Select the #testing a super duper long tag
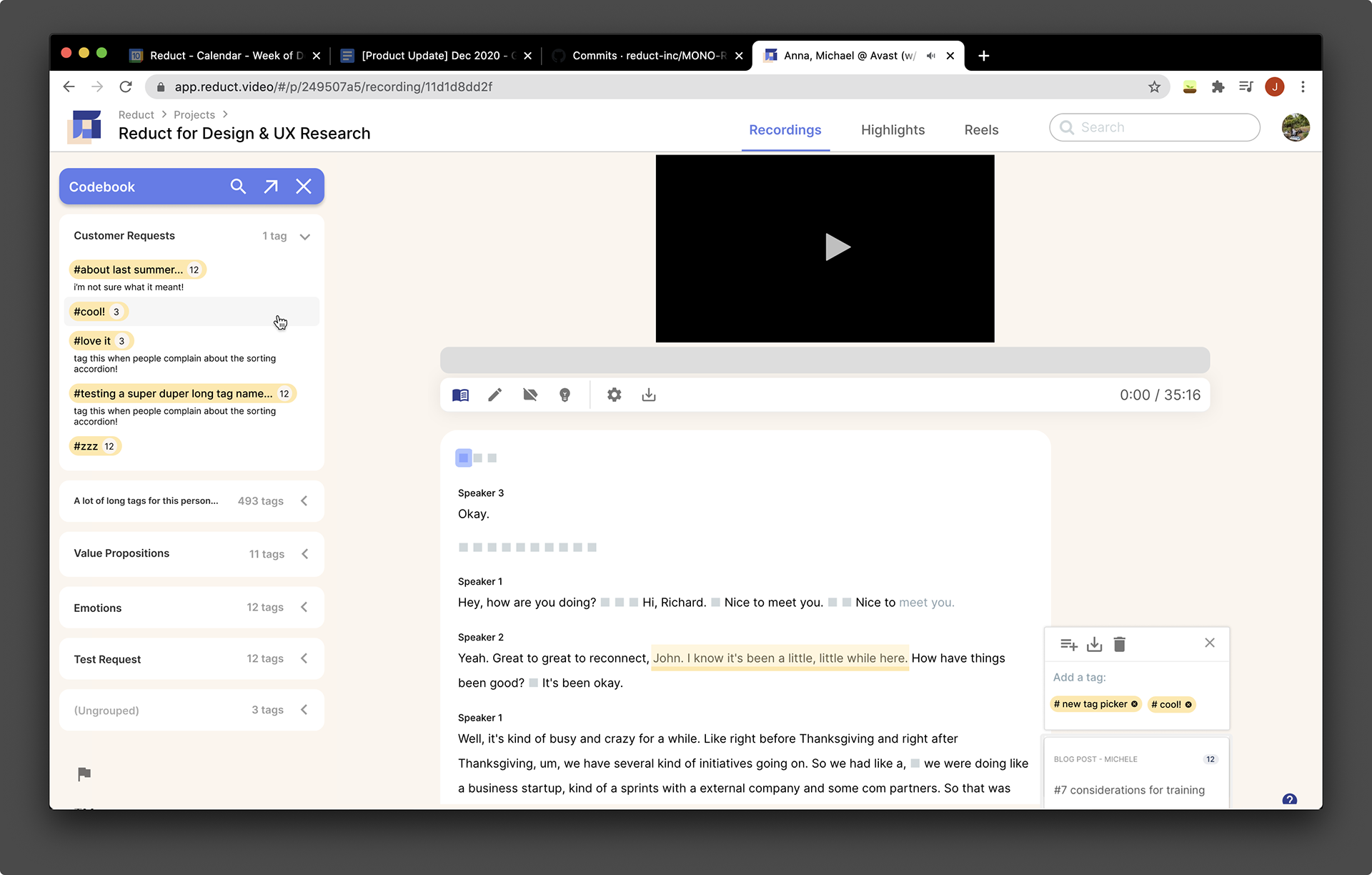 click(182, 394)
